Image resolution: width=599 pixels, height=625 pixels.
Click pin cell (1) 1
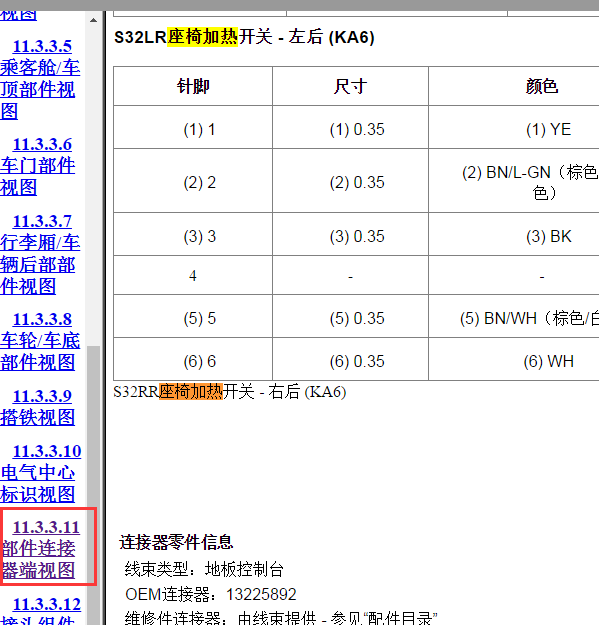pos(193,128)
